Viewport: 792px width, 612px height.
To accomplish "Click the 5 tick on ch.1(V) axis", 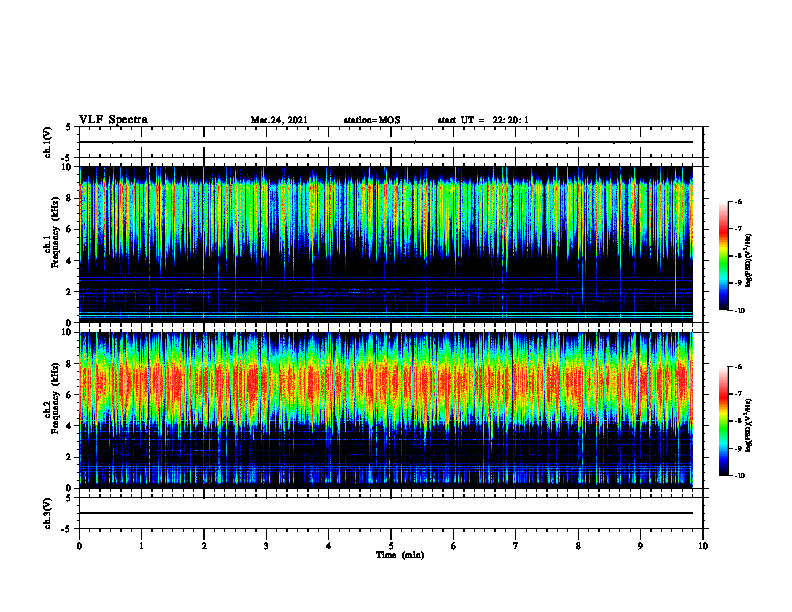I will [x=69, y=128].
